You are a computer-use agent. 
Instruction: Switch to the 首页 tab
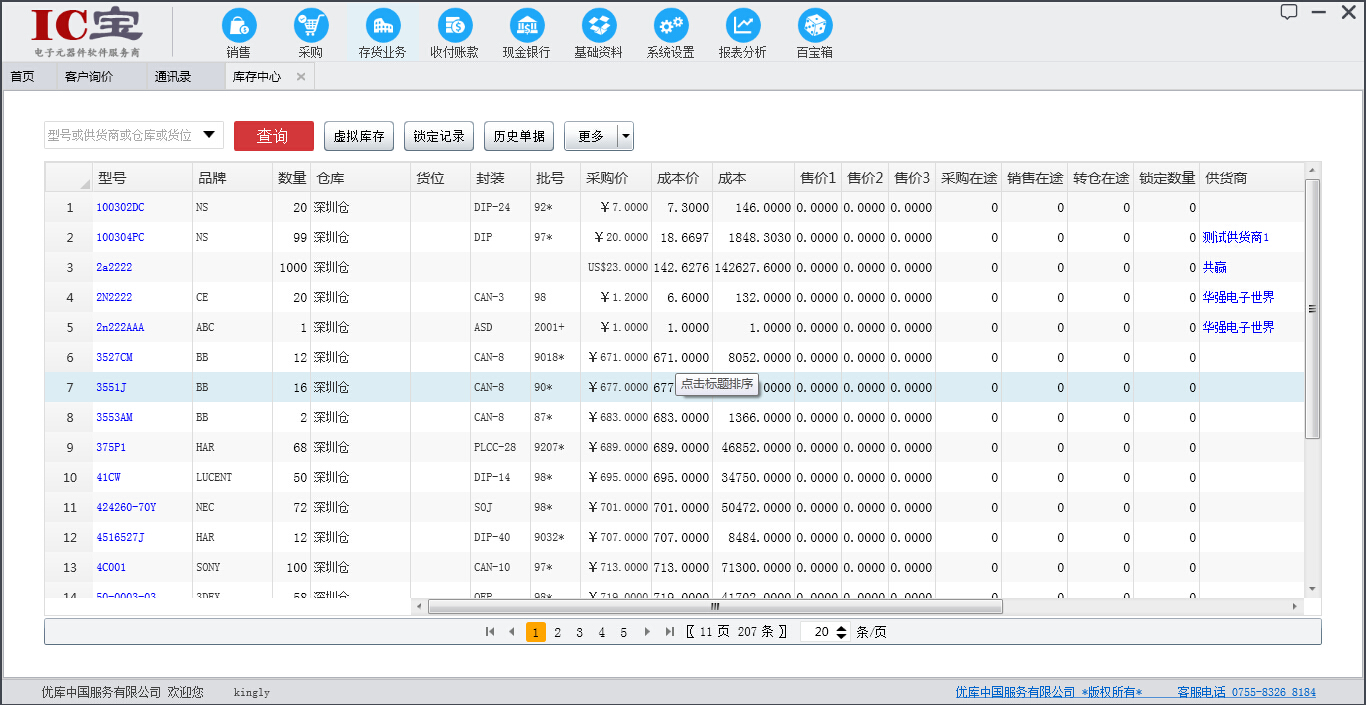pyautogui.click(x=23, y=76)
